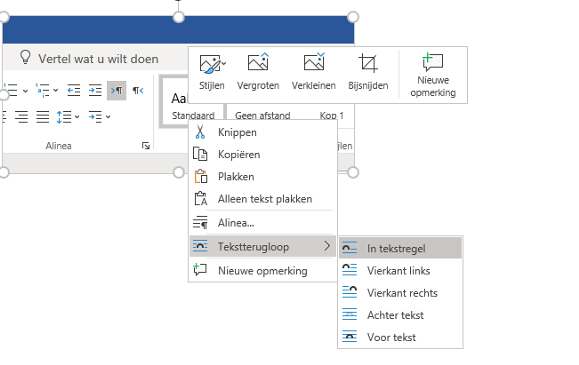The height and width of the screenshot is (365, 579).
Task: Open the line spacing dropdown arrow
Action: coord(77,117)
